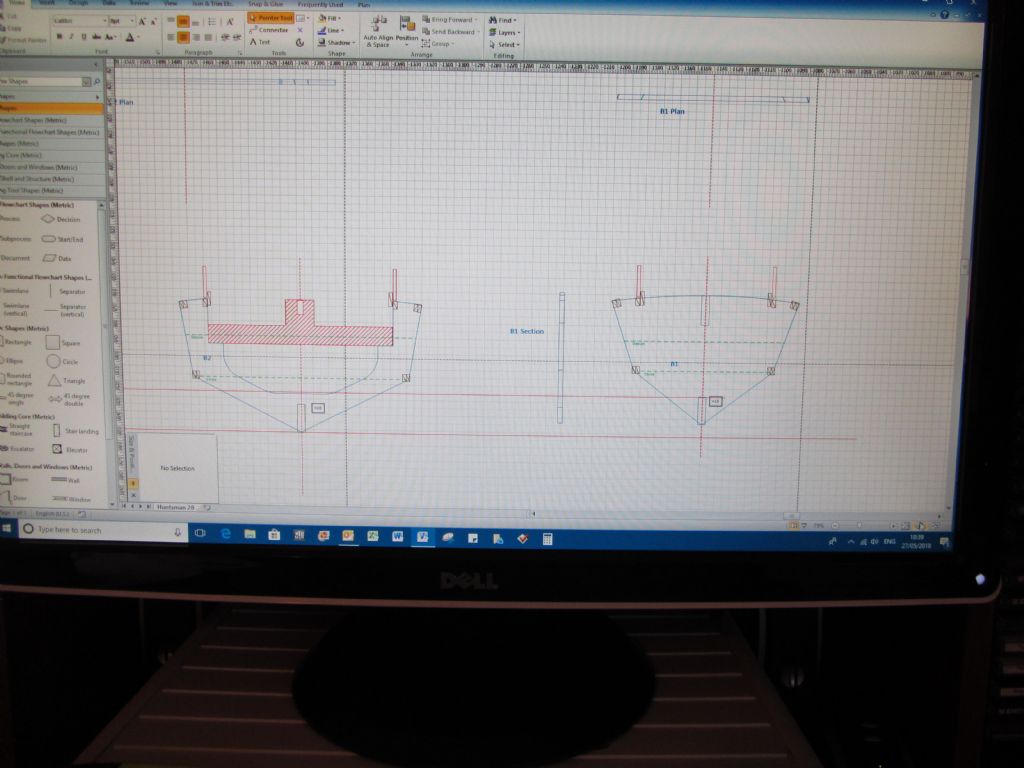This screenshot has width=1024, height=768.
Task: Open the Position options
Action: (x=407, y=32)
